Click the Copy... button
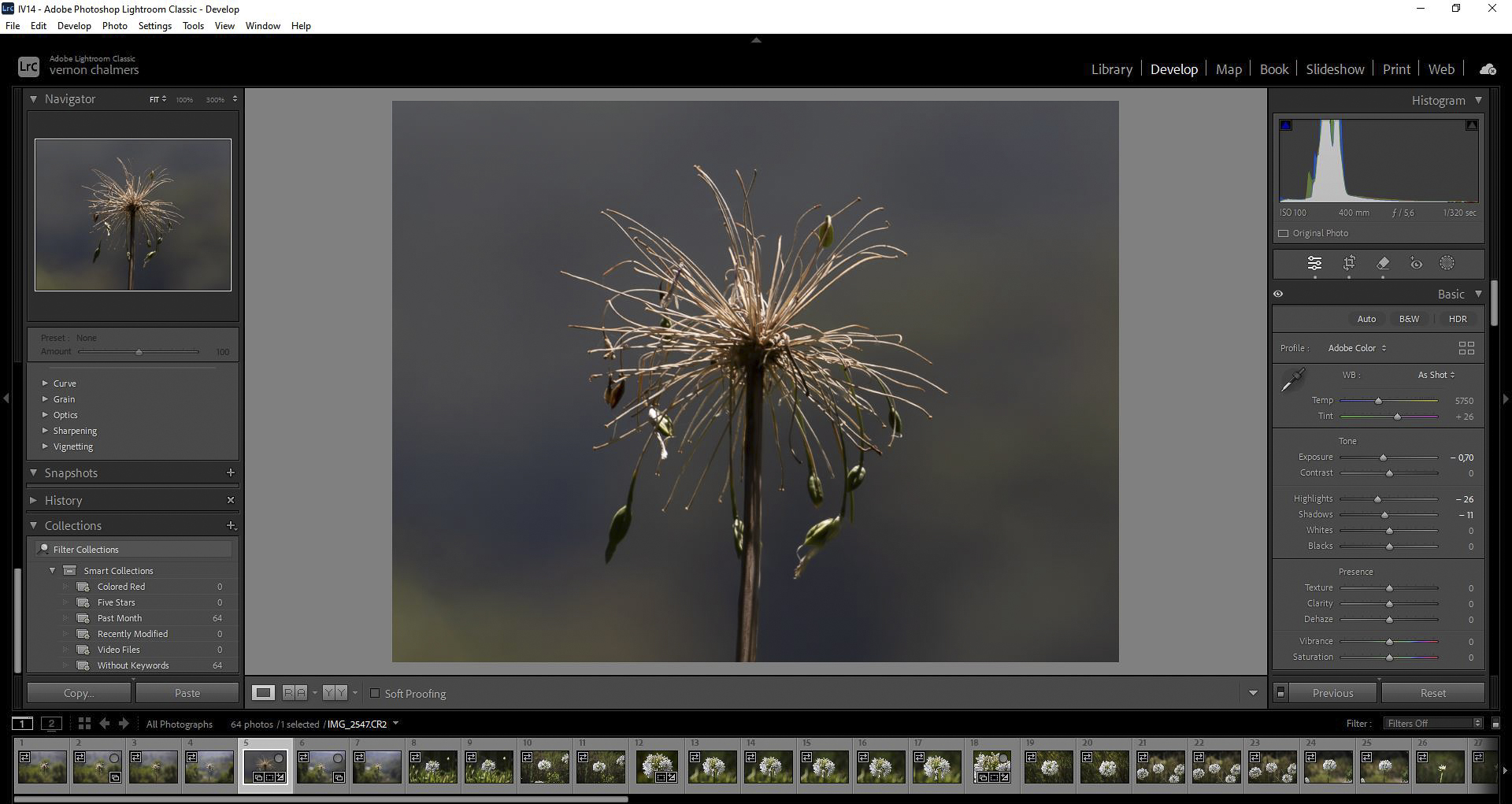 (79, 694)
